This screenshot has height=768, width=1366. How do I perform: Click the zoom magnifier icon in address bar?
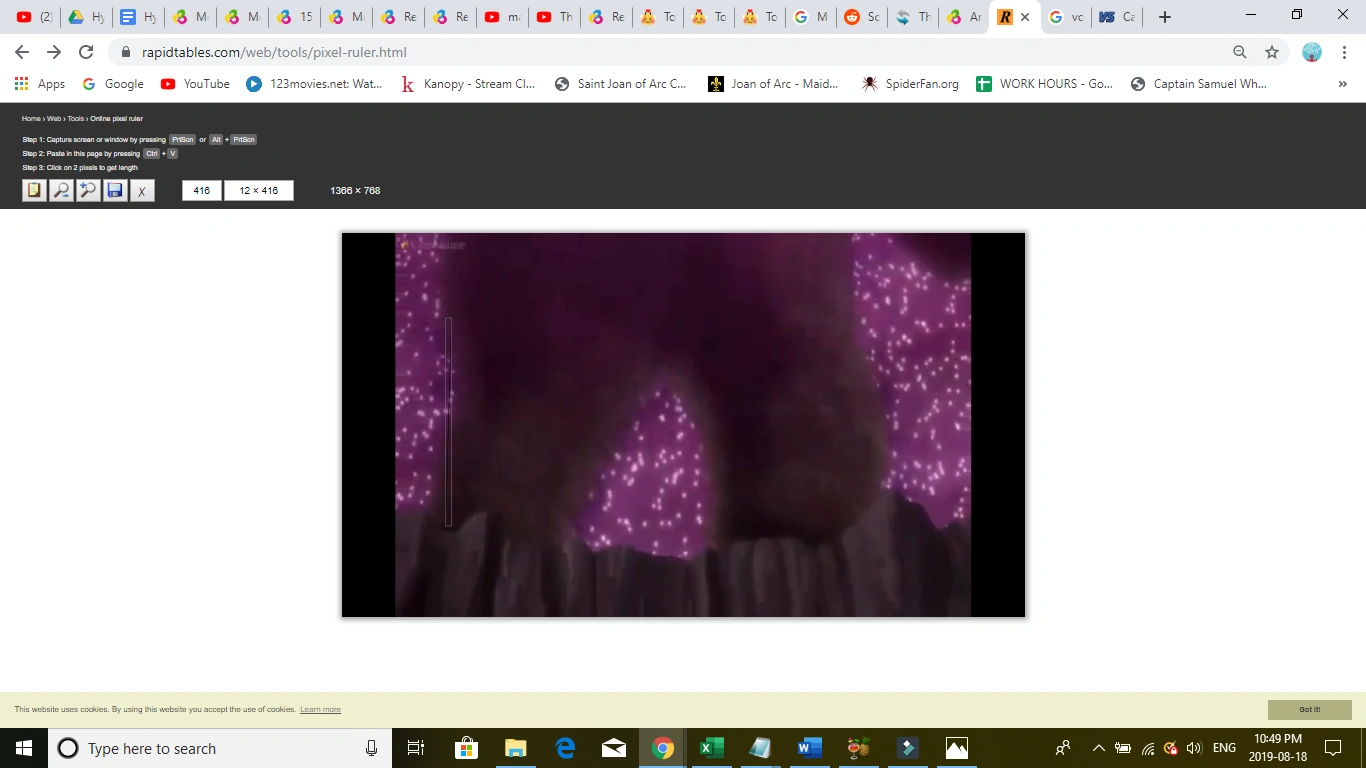[x=1240, y=52]
